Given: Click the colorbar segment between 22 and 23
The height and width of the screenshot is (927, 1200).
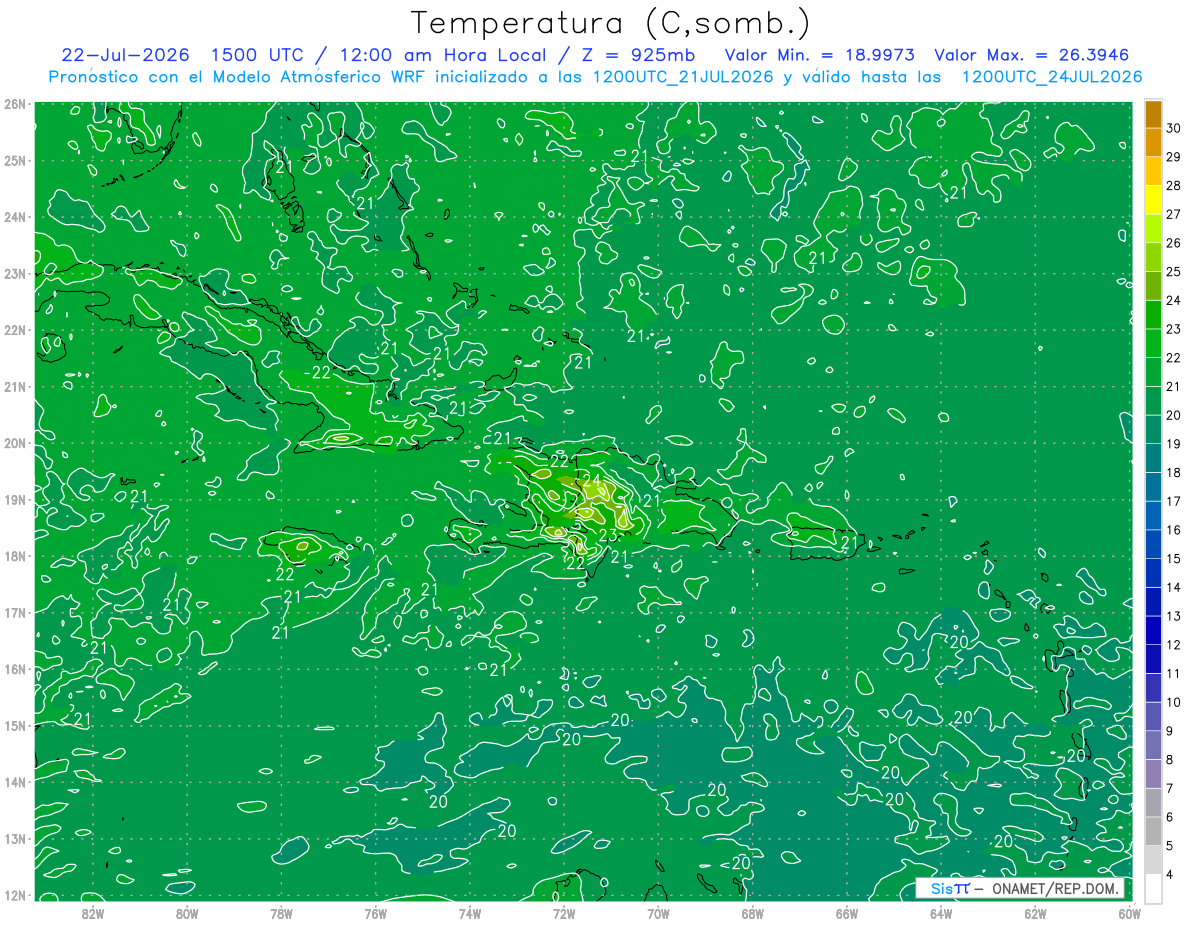Looking at the screenshot, I should point(1153,343).
